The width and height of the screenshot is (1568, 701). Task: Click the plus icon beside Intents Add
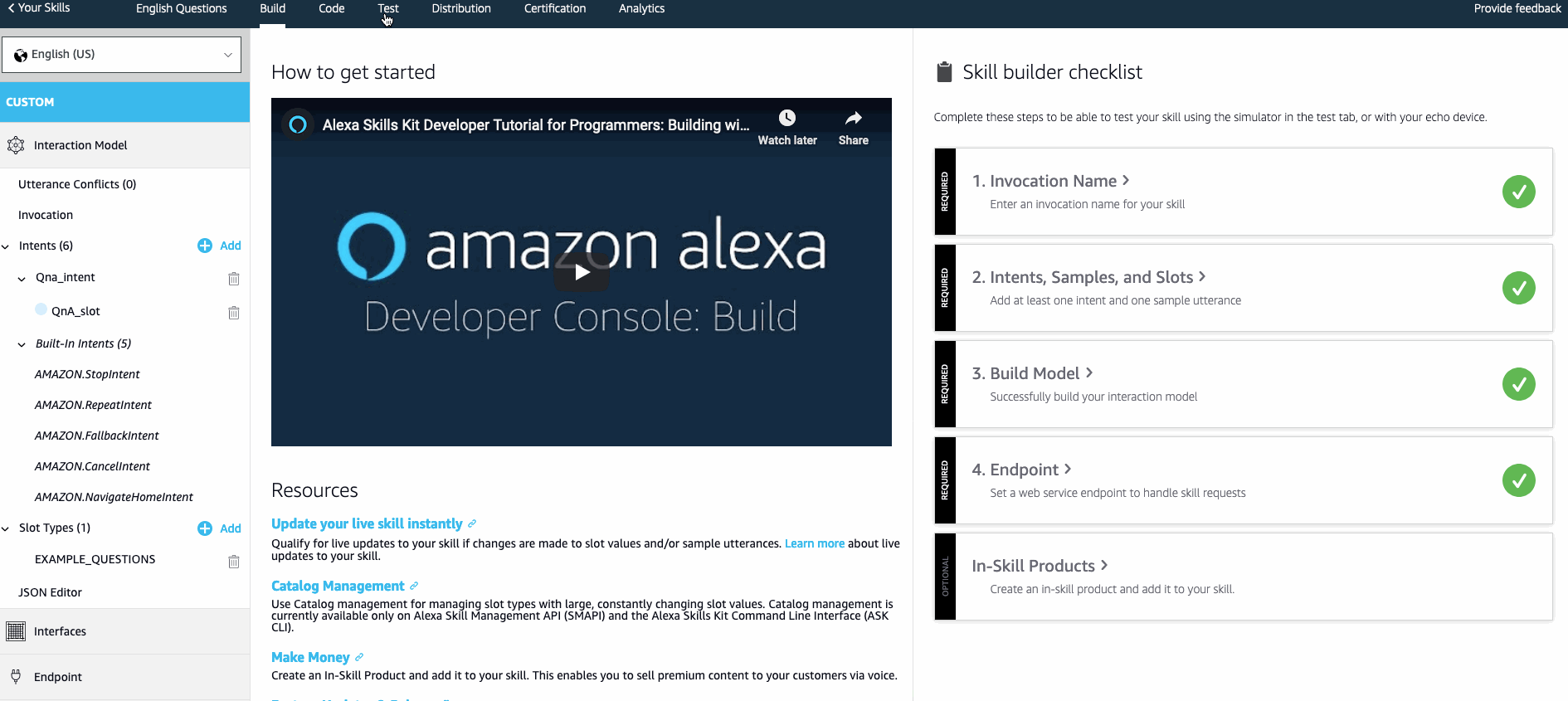tap(205, 246)
